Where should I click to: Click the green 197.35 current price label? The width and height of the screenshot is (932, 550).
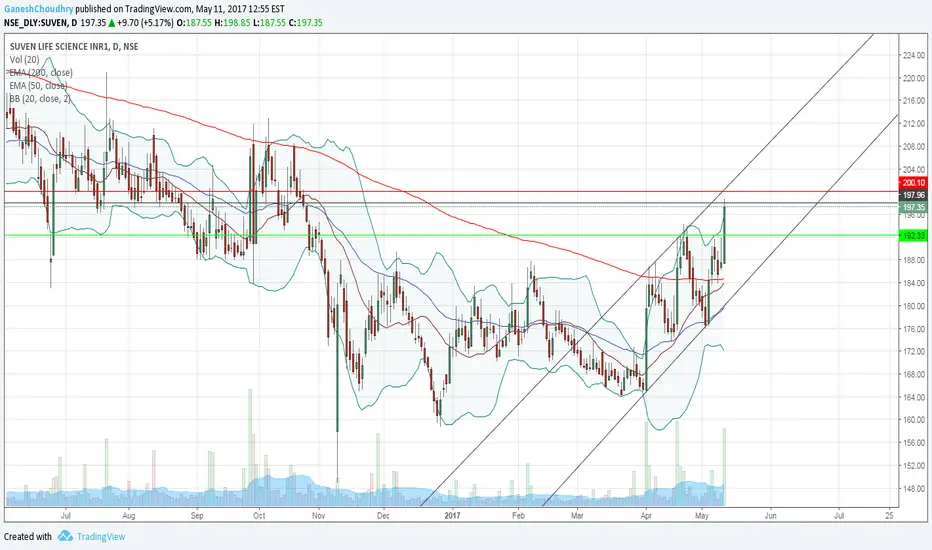click(914, 208)
